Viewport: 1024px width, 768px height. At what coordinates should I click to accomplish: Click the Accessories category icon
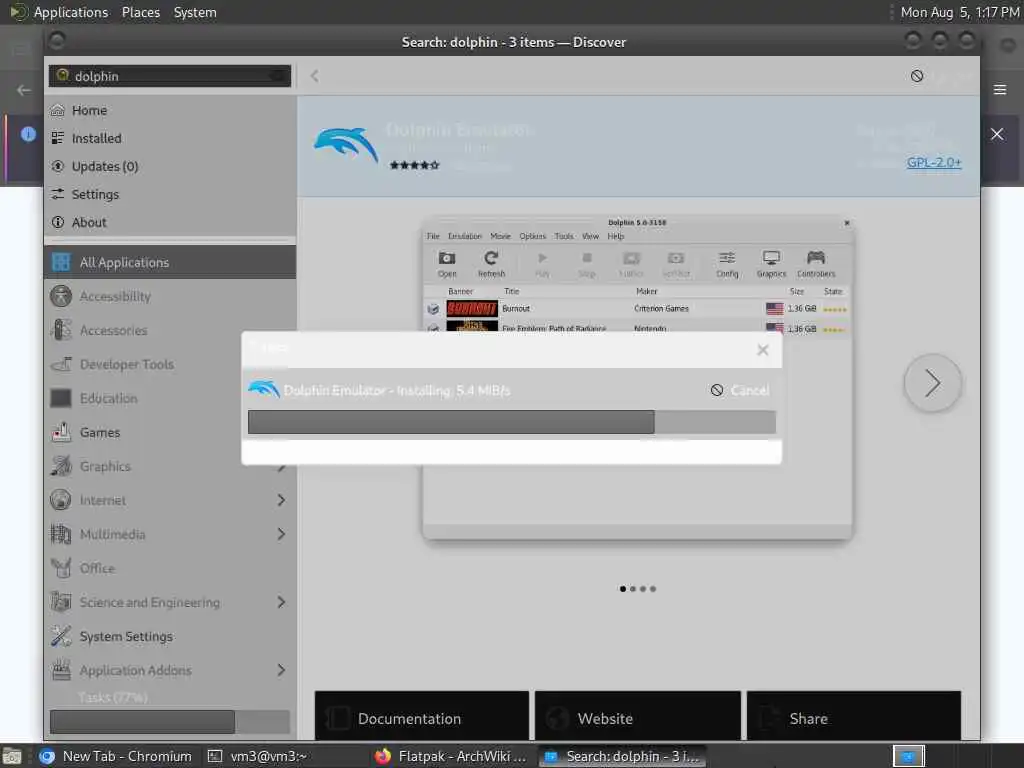(61, 330)
